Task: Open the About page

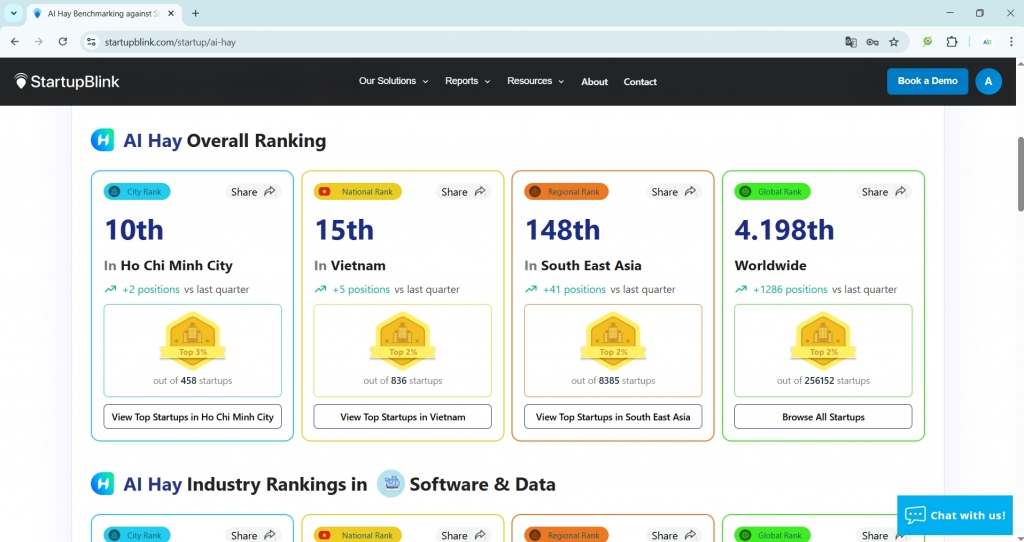Action: pos(594,82)
